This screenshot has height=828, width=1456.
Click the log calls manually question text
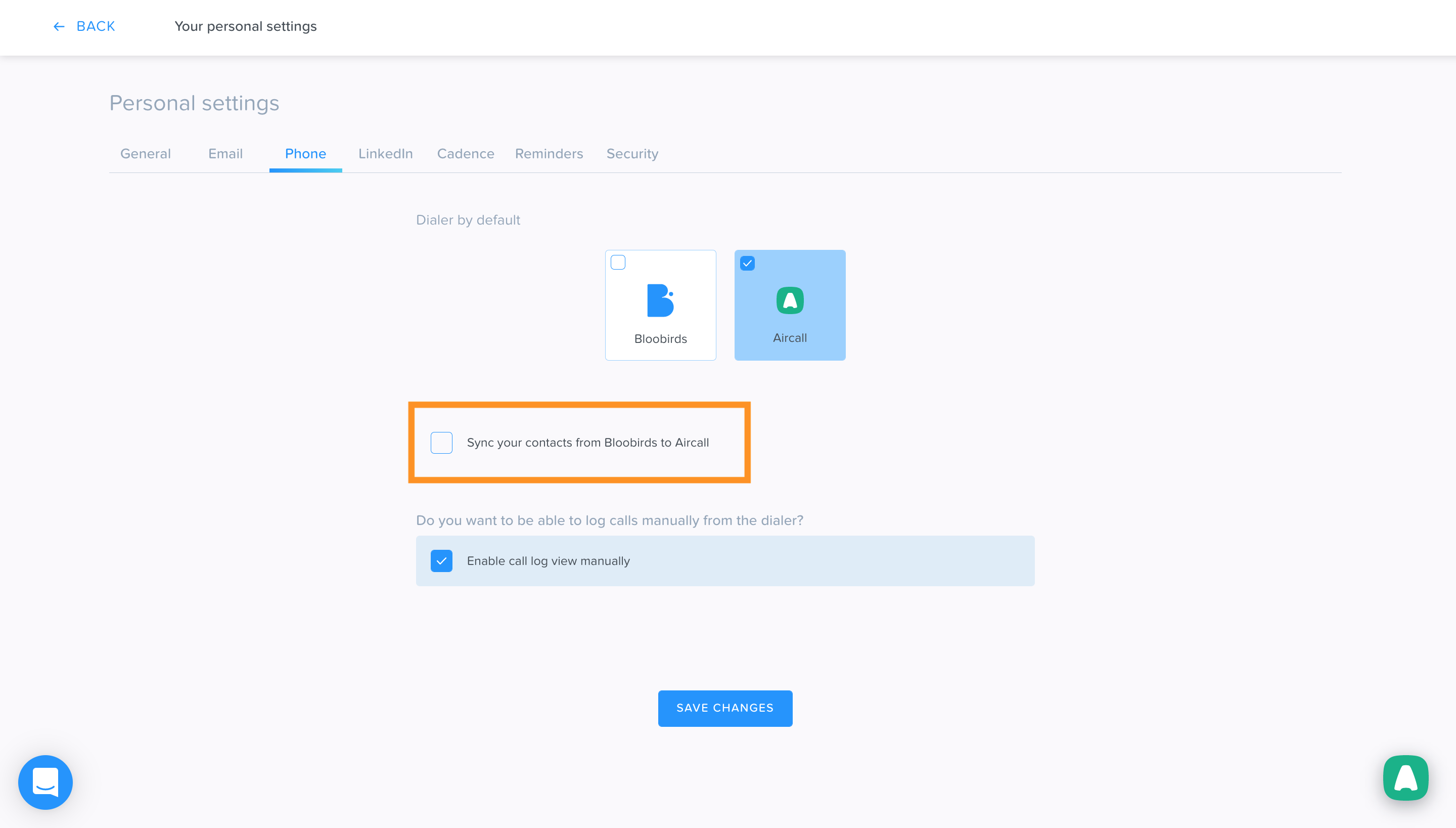609,520
